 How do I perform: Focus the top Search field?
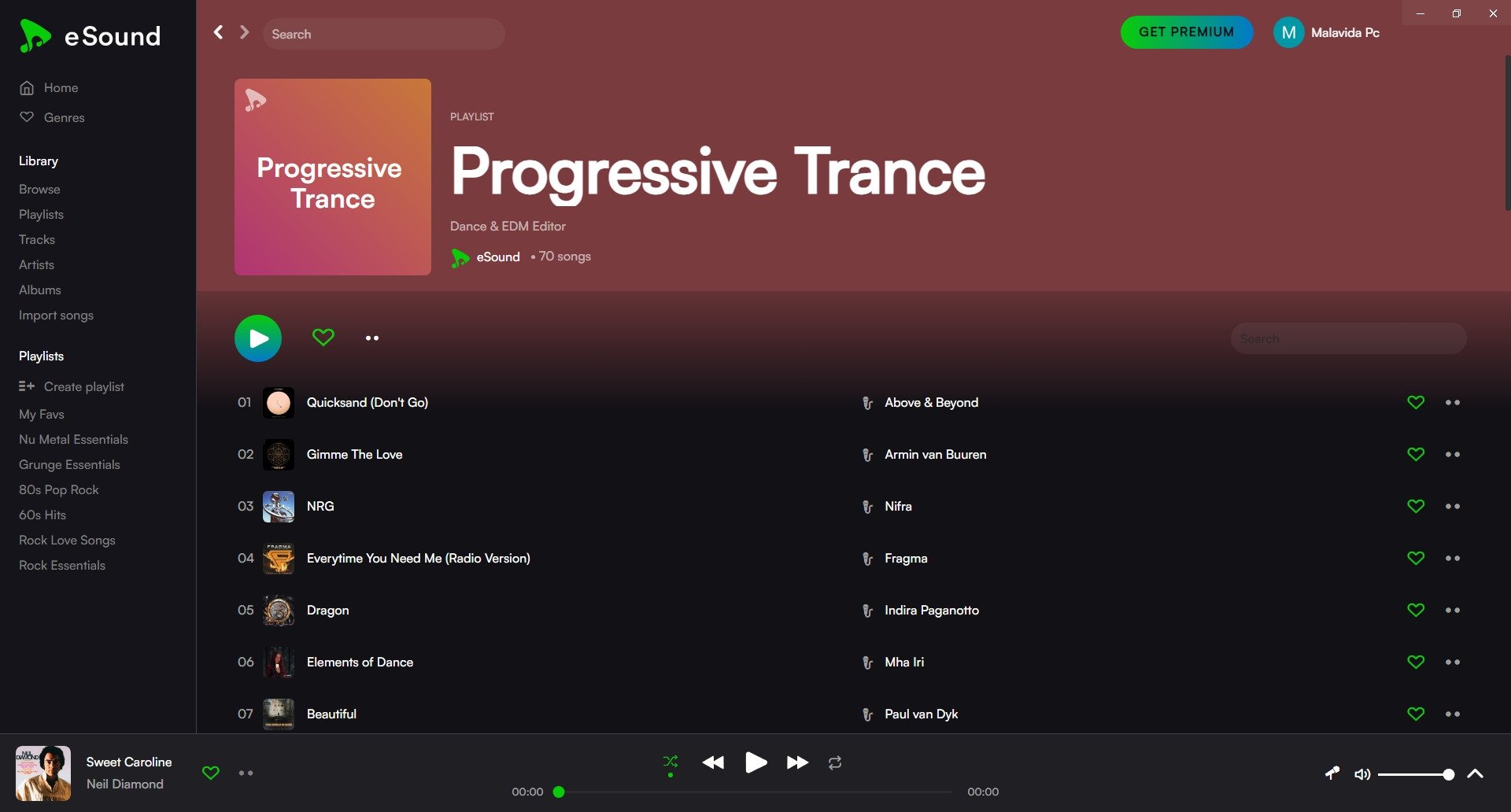[384, 34]
